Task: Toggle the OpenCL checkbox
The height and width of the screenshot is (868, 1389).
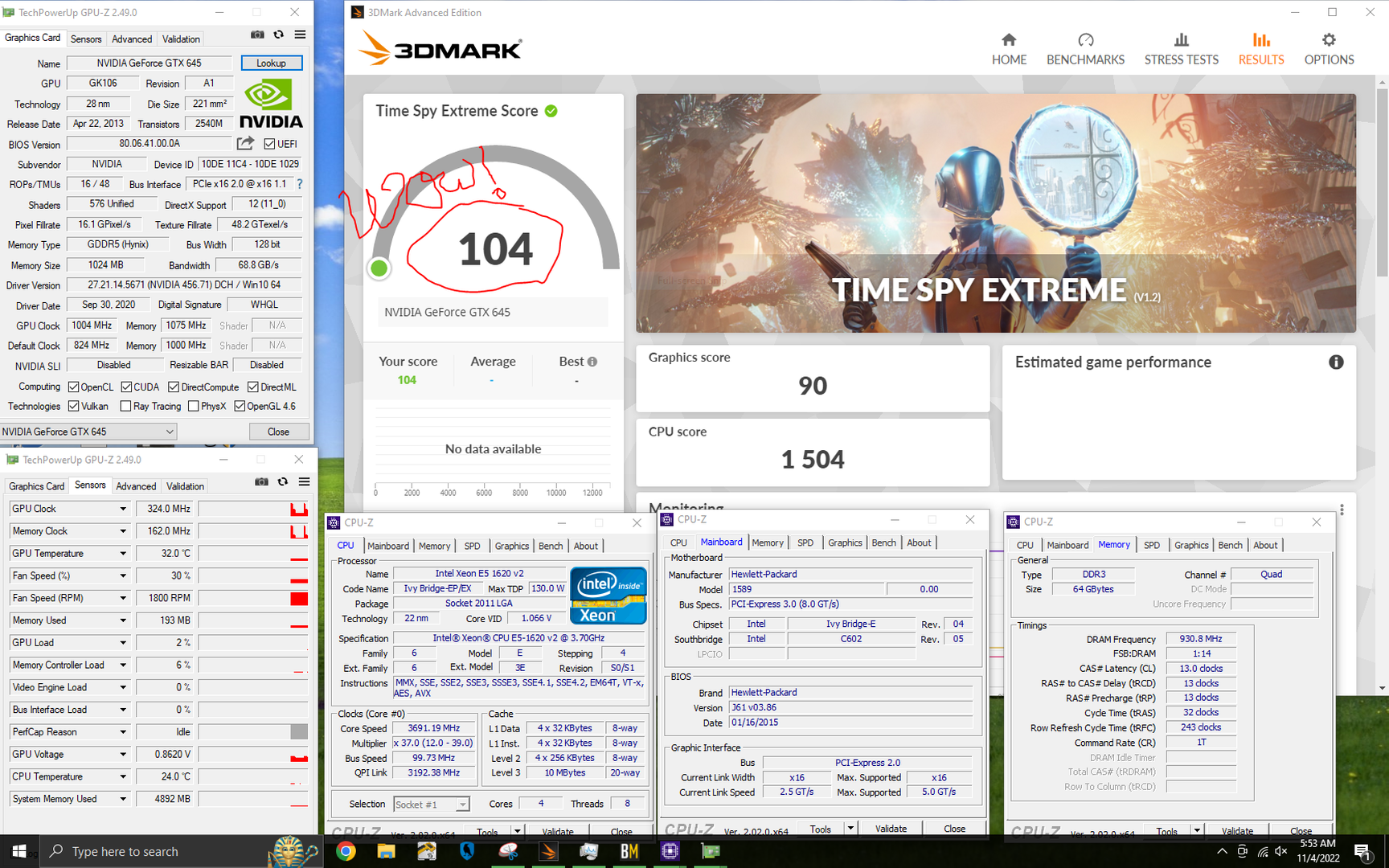Action: 74,387
